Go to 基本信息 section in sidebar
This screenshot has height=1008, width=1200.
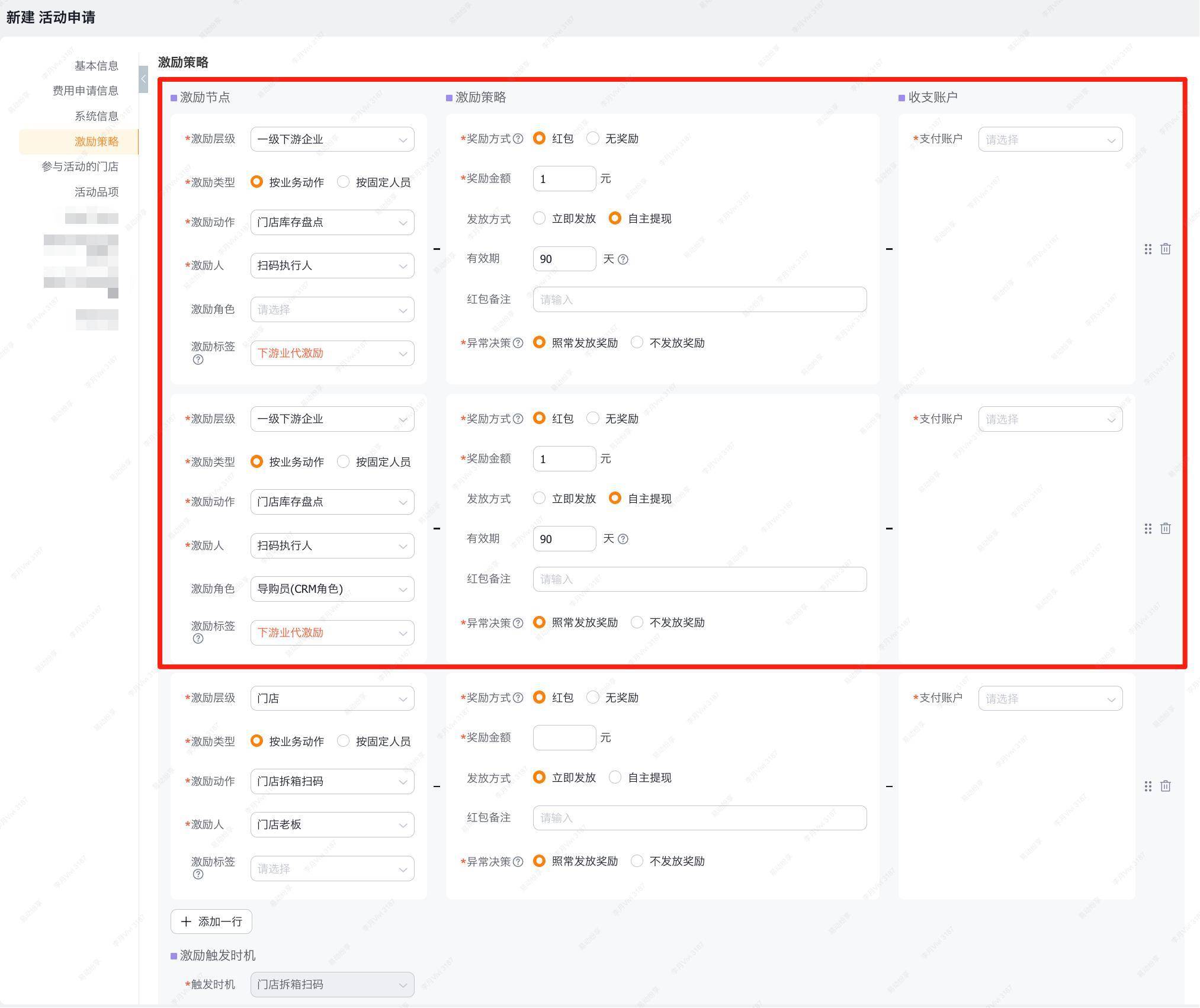[x=96, y=66]
